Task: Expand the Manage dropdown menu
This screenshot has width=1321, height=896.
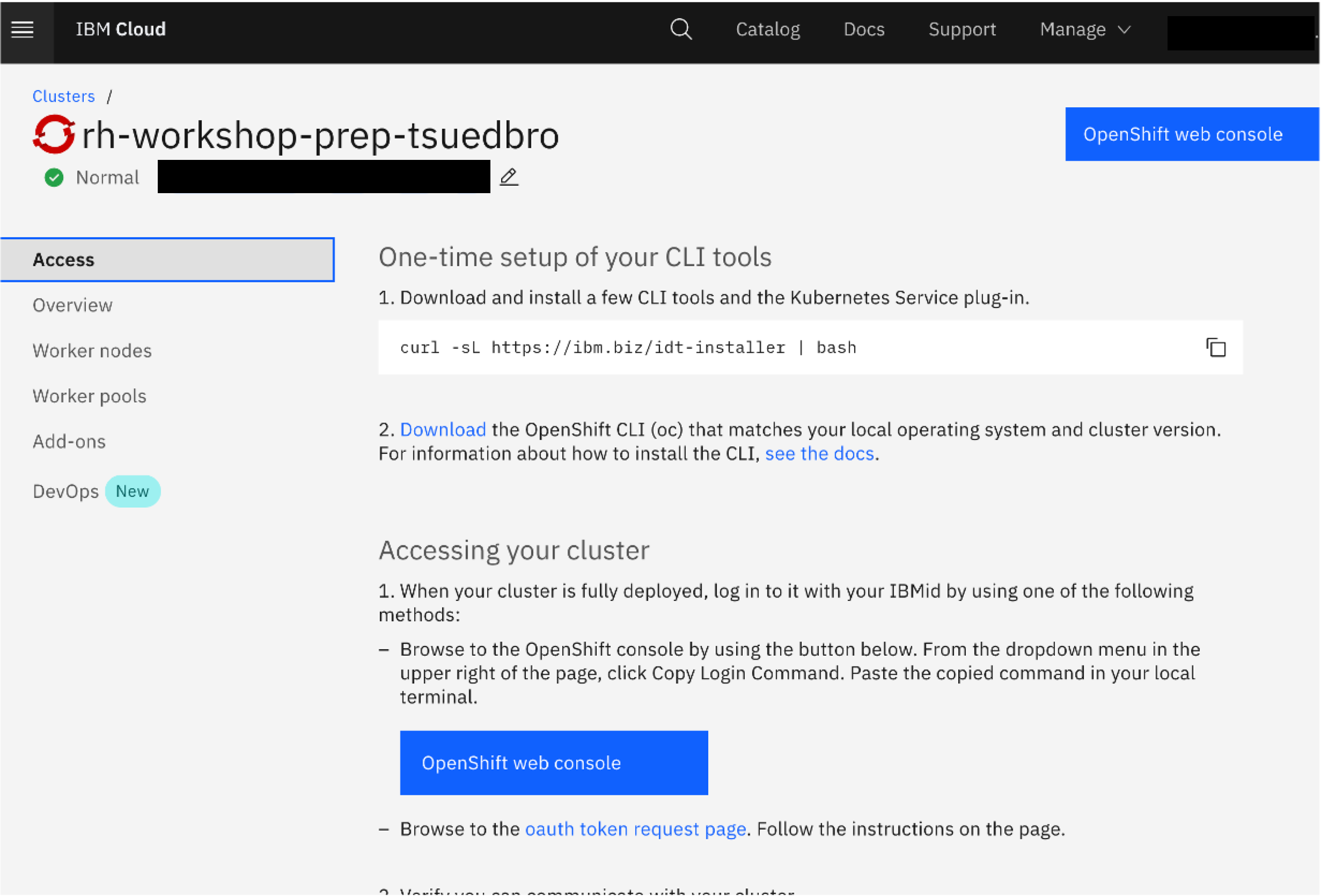Action: [1085, 29]
